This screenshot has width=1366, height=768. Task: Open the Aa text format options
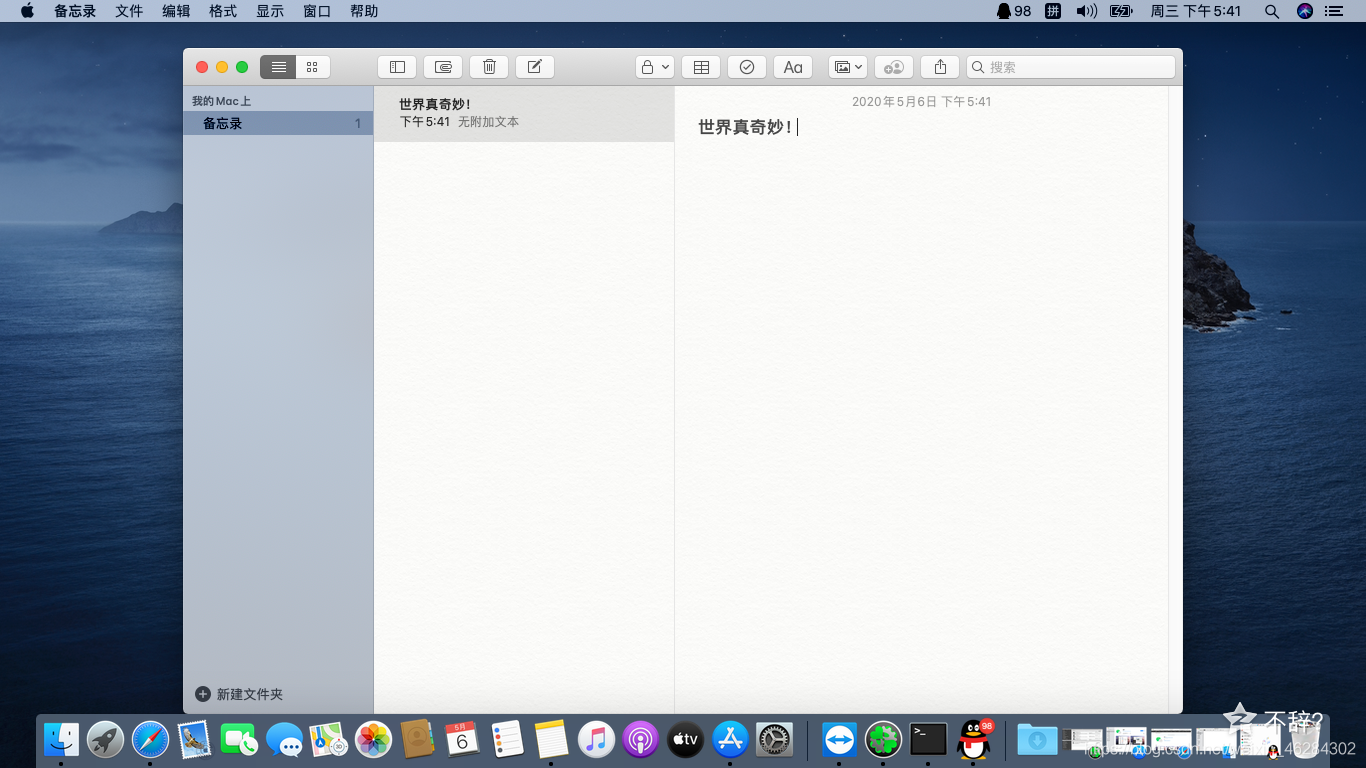pyautogui.click(x=793, y=67)
